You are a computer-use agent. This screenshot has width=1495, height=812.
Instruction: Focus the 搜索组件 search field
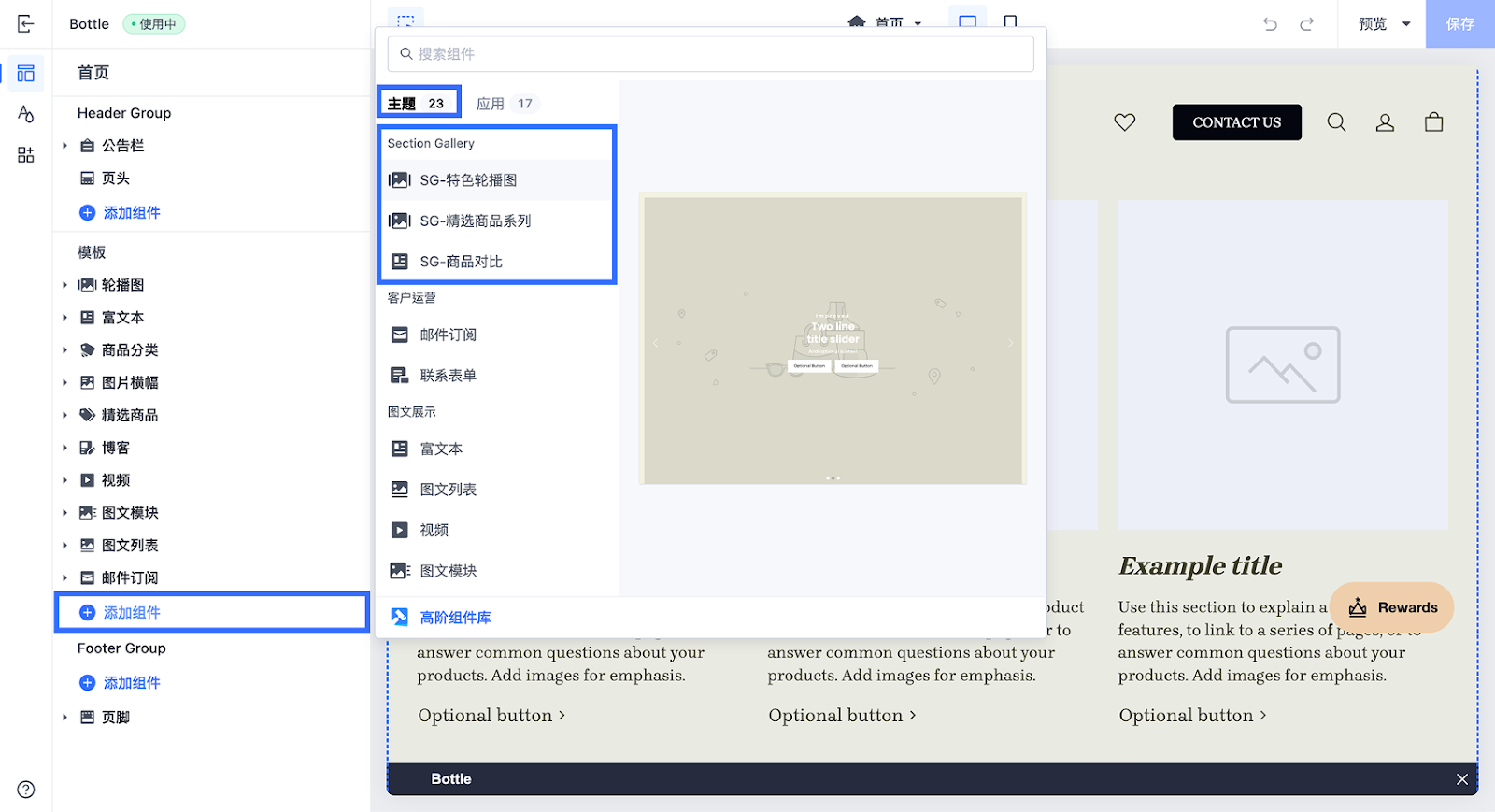711,54
